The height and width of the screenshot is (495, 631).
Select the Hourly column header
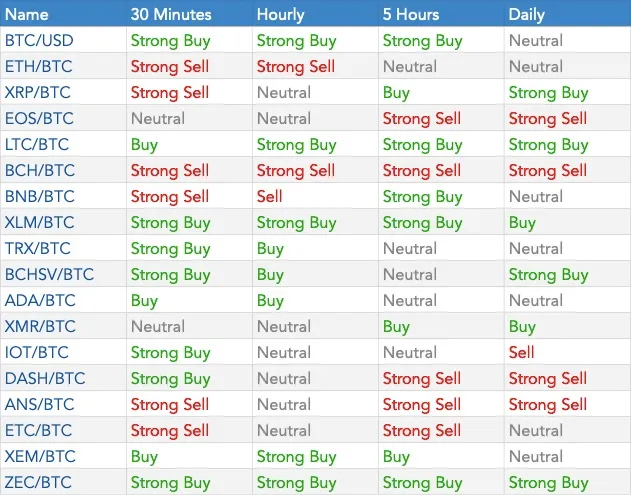point(280,14)
